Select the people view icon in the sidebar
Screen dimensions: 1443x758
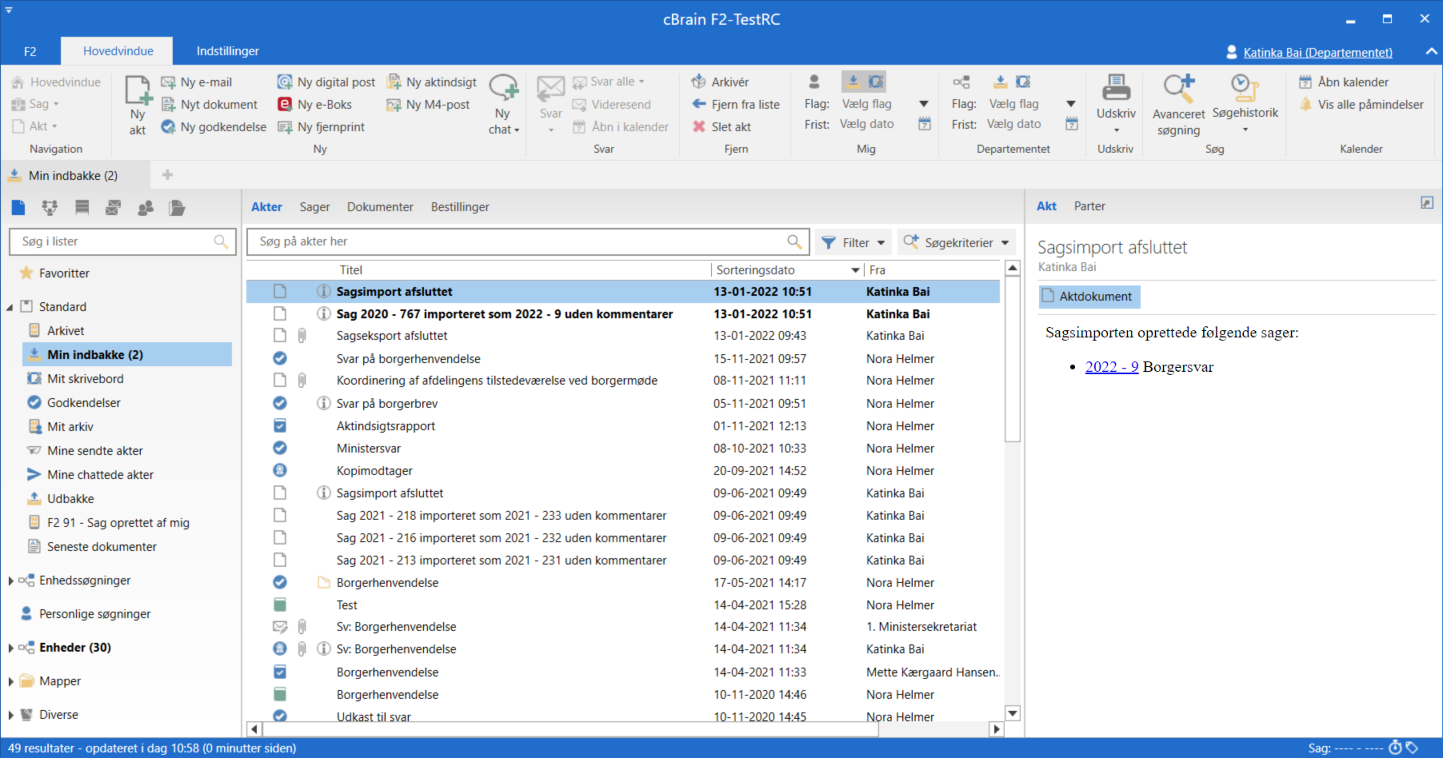tap(145, 208)
